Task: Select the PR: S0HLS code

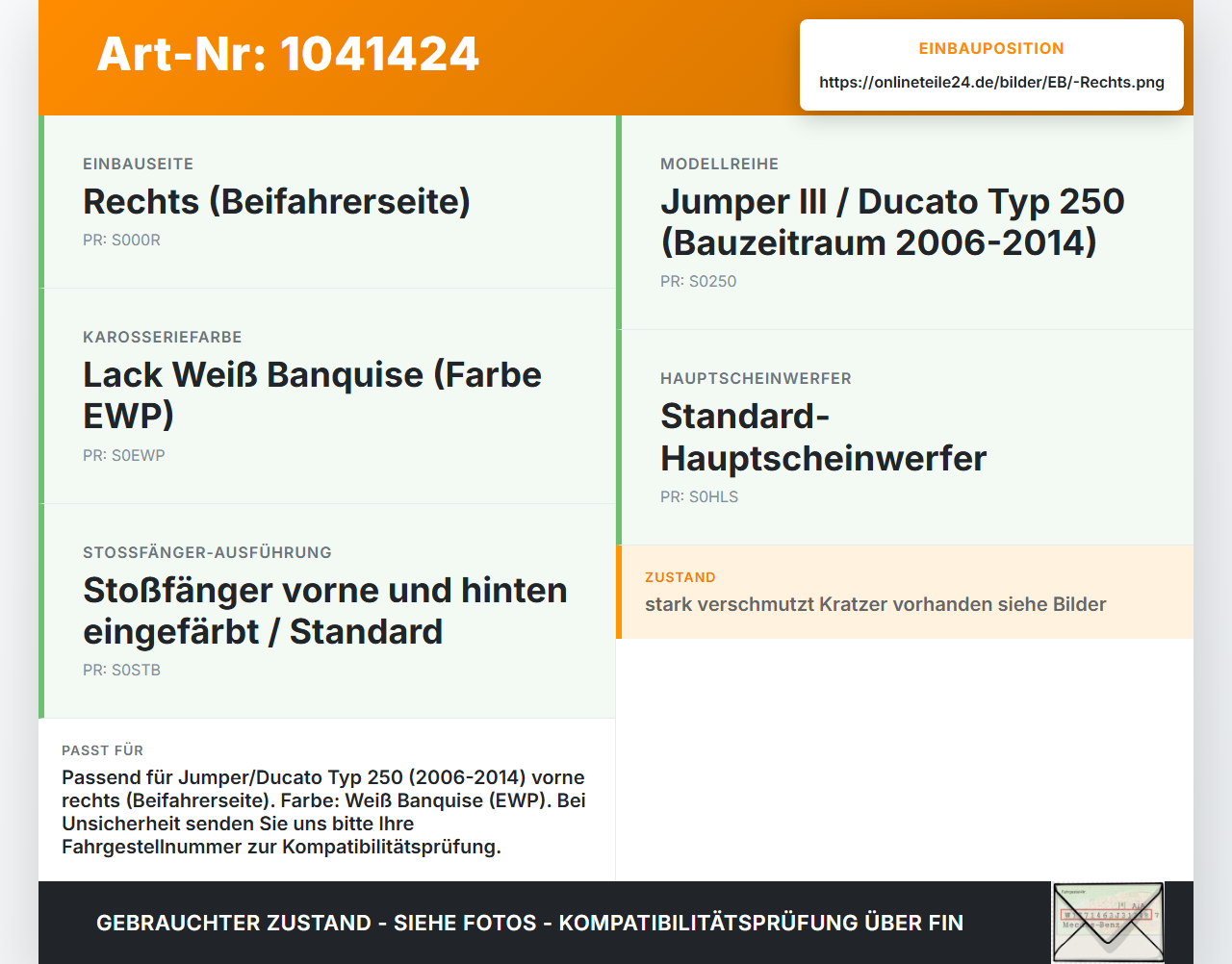Action: pos(700,497)
